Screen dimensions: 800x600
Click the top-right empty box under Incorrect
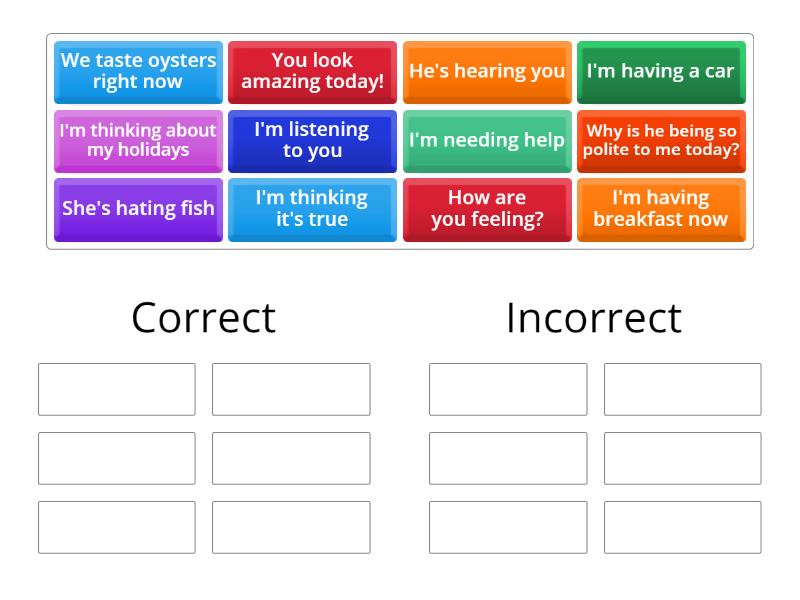coord(683,389)
